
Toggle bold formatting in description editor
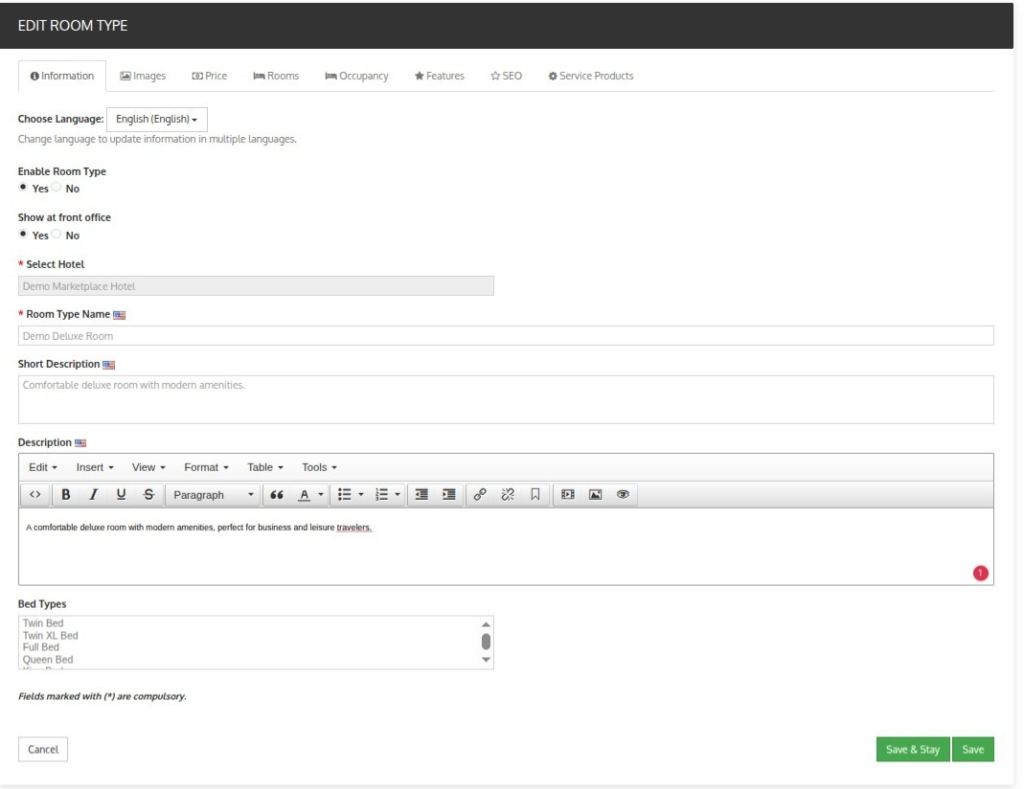[x=65, y=494]
